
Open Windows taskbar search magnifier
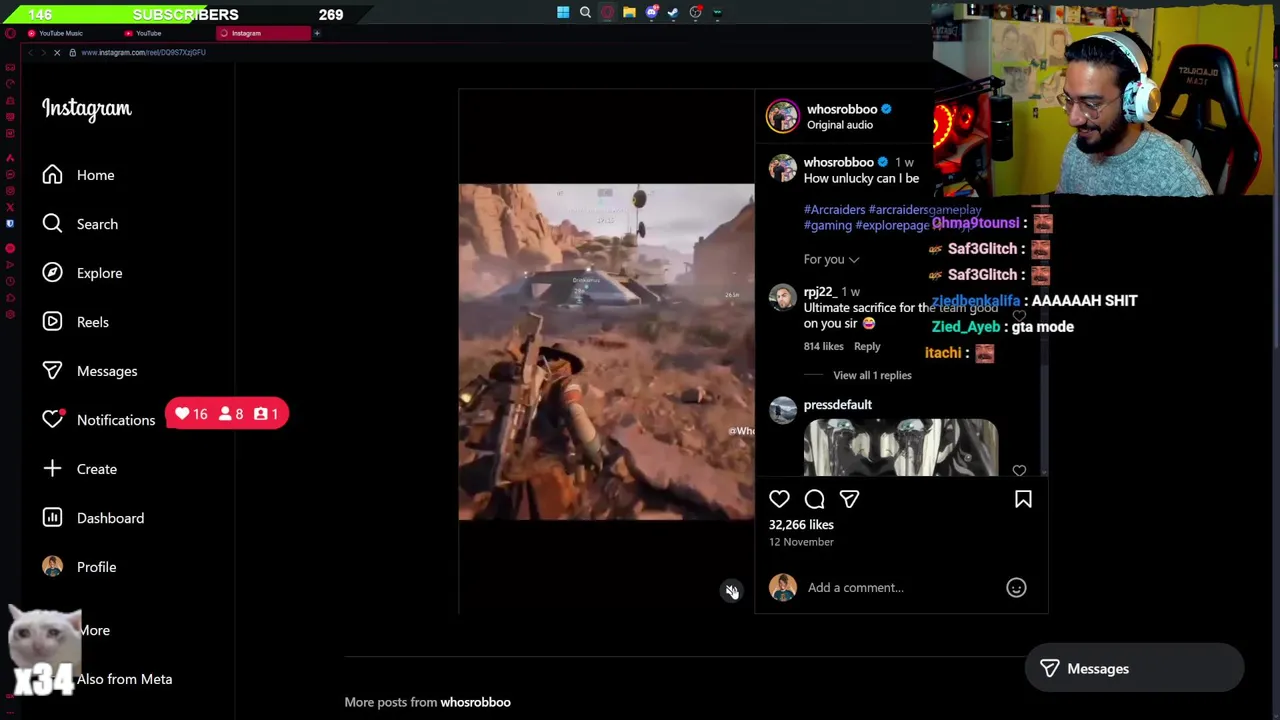[585, 13]
